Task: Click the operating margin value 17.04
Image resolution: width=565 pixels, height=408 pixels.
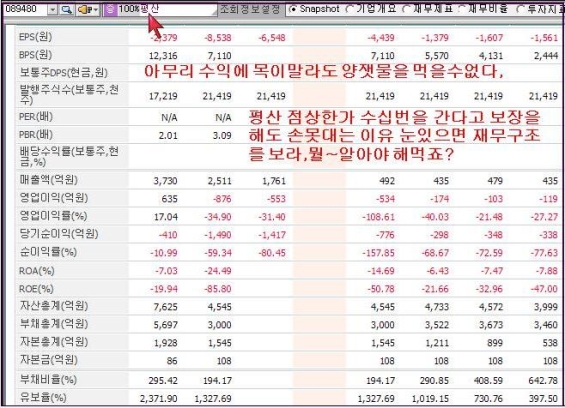Action: pyautogui.click(x=166, y=217)
